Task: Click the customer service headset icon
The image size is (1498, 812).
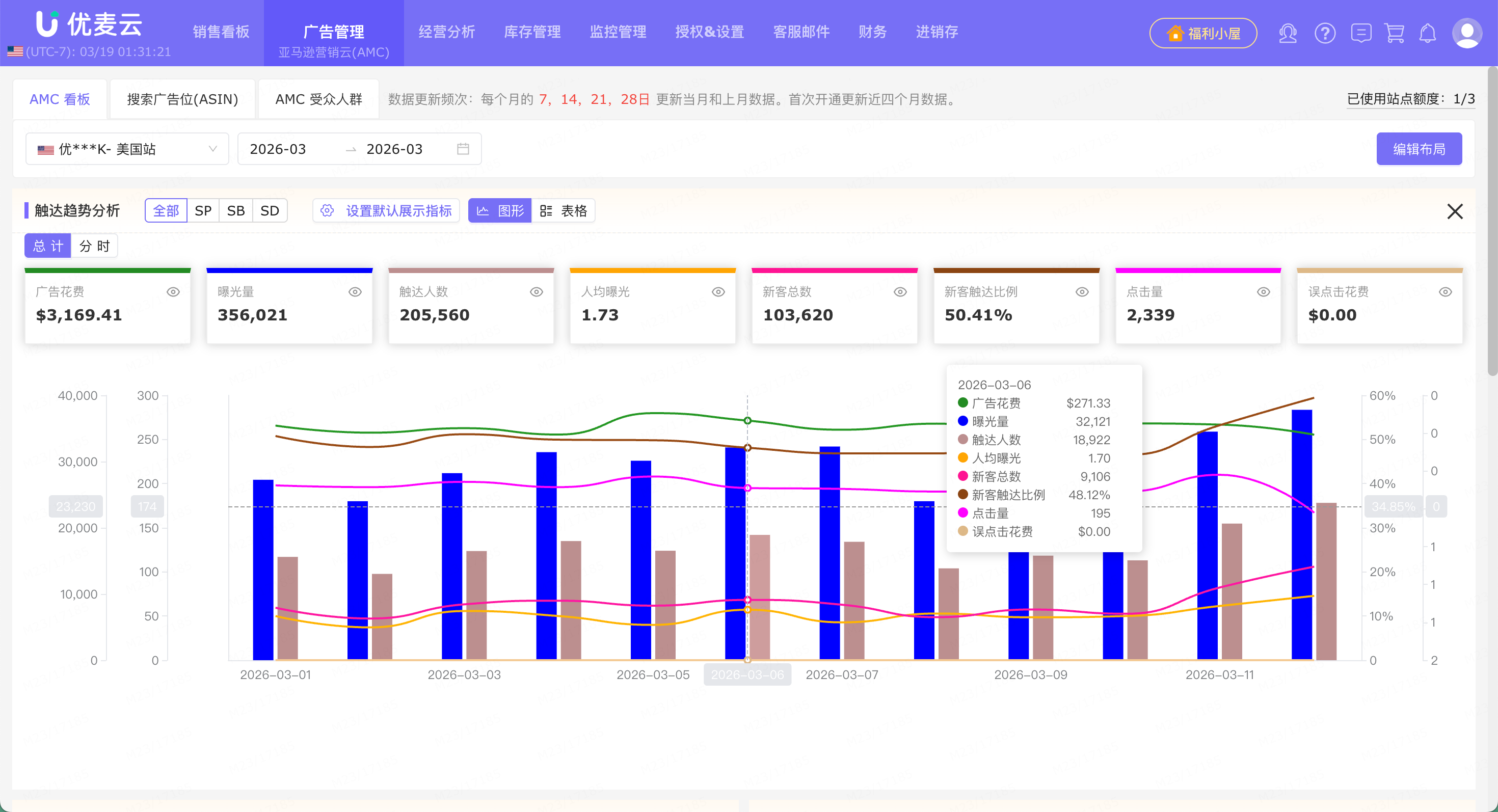Action: 1288,33
